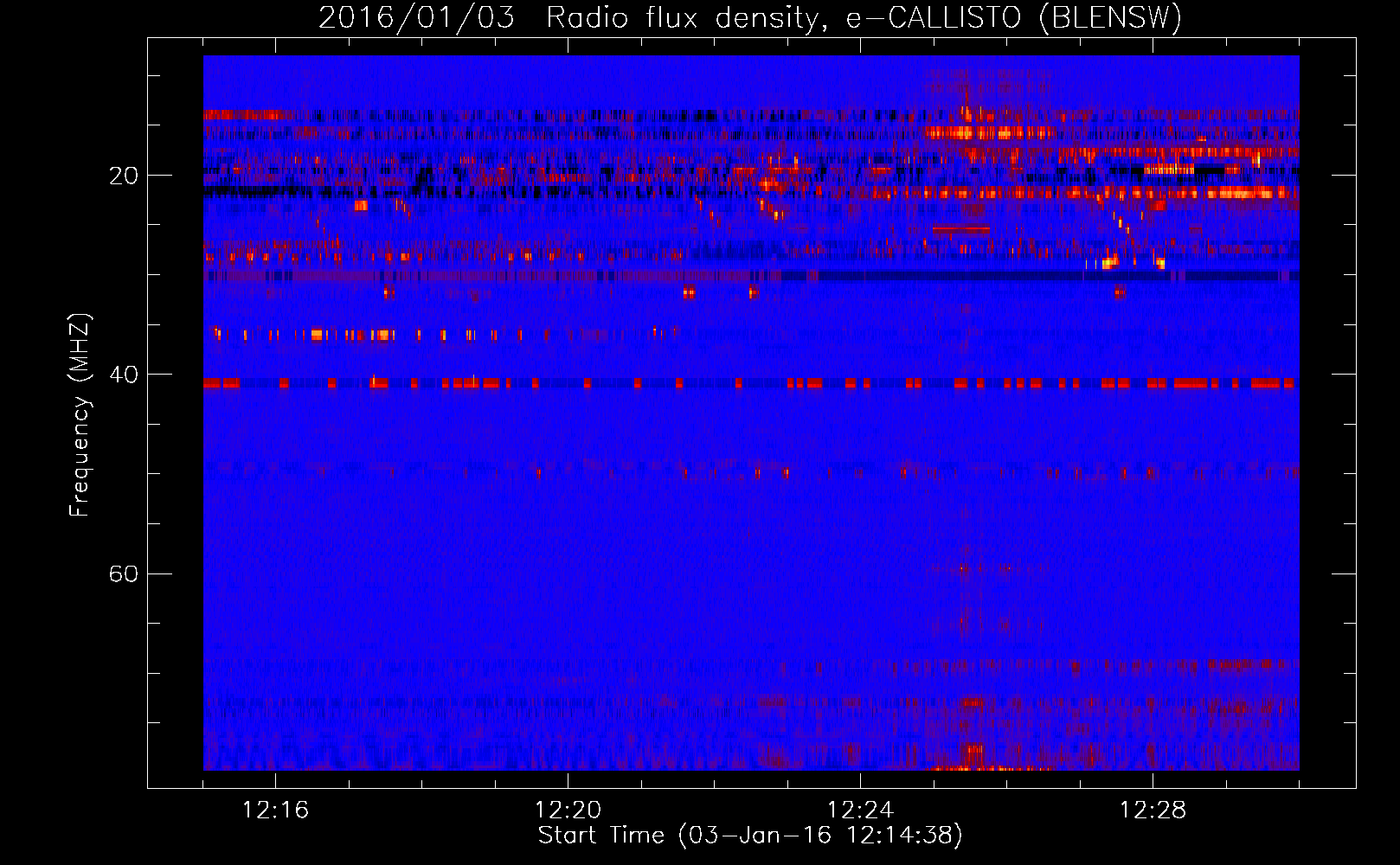Click the 12:28 time tick label

(x=1153, y=811)
